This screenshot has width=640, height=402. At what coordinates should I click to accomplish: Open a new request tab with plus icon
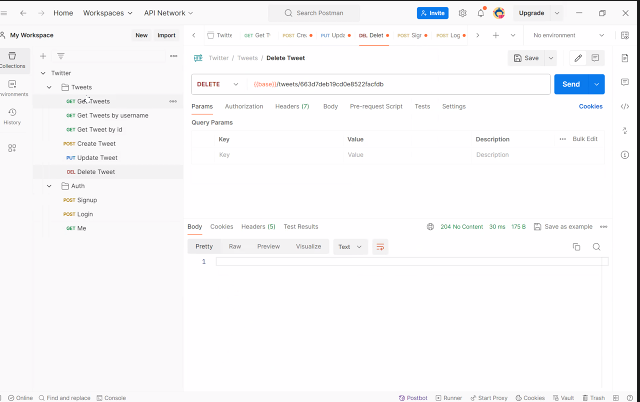[496, 36]
